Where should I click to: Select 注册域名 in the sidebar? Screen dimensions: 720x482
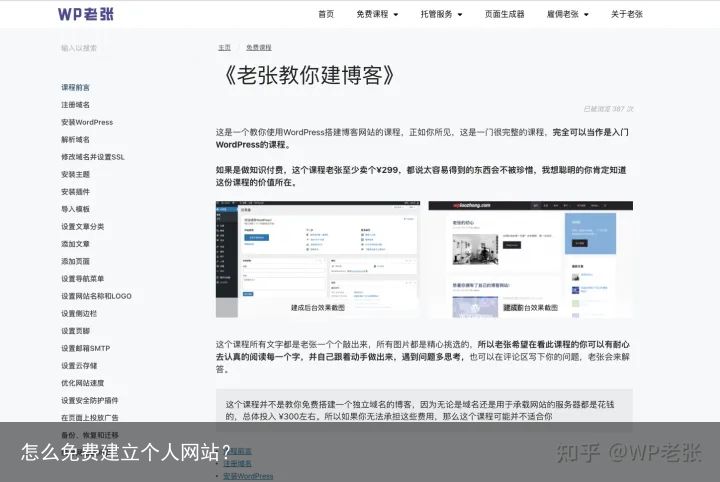pyautogui.click(x=75, y=105)
